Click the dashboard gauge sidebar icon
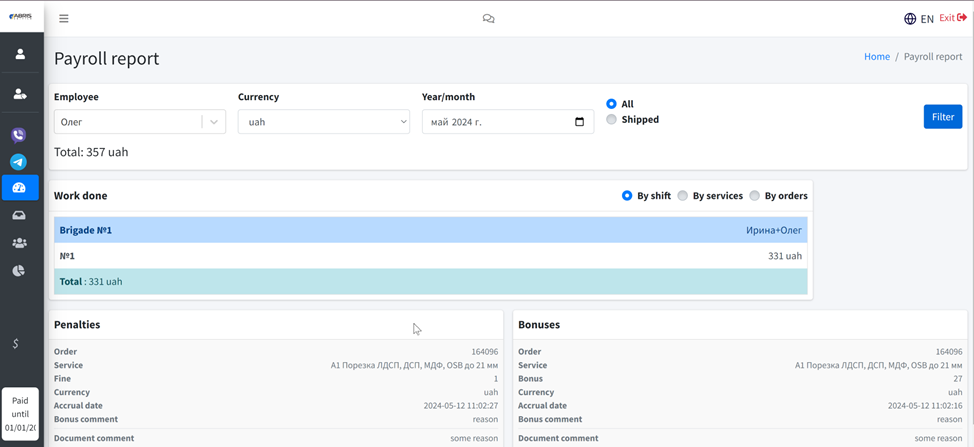The height and width of the screenshot is (447, 974). tap(19, 188)
